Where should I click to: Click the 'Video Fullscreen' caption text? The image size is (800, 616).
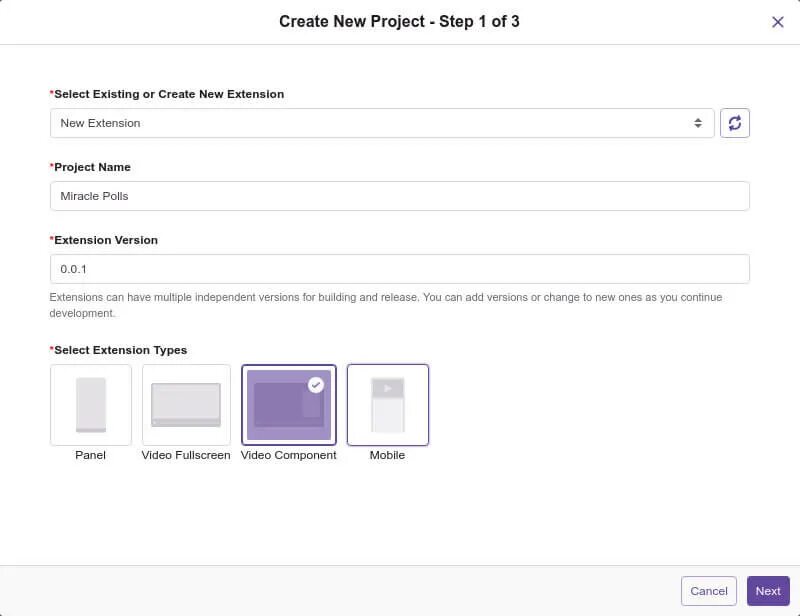click(x=186, y=455)
